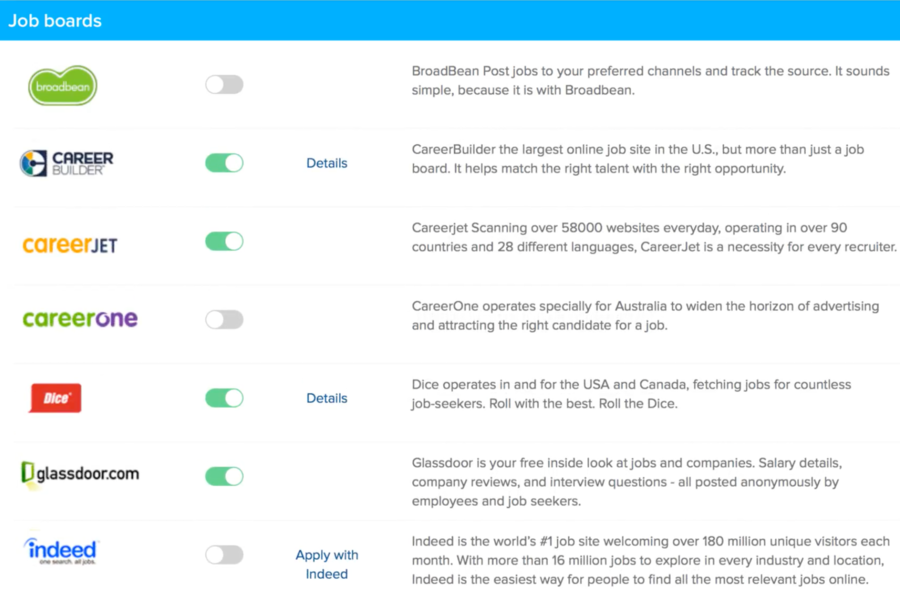View Details for the Dice board
This screenshot has height=600, width=900.
tap(327, 398)
